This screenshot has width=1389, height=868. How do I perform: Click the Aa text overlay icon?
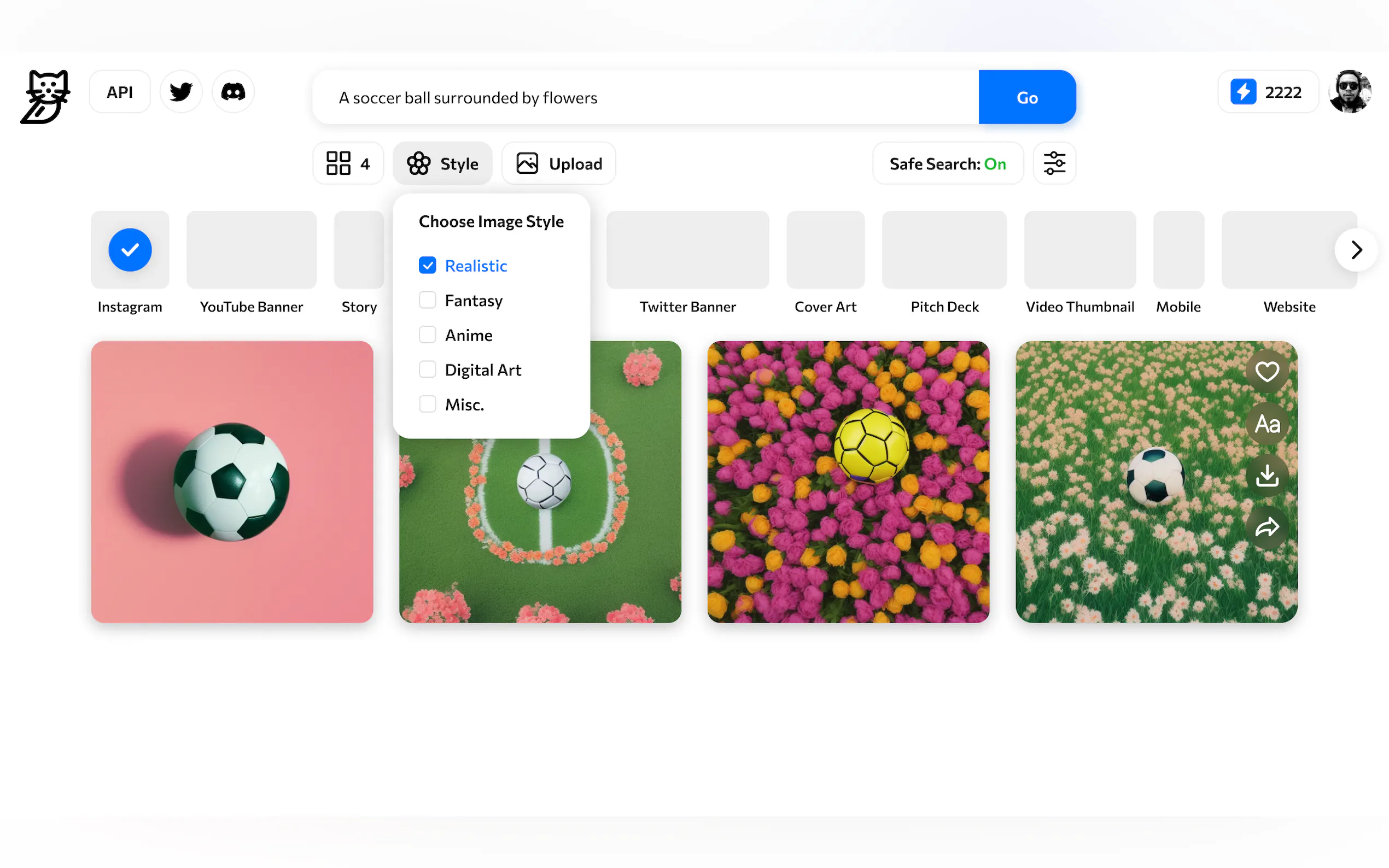coord(1267,424)
